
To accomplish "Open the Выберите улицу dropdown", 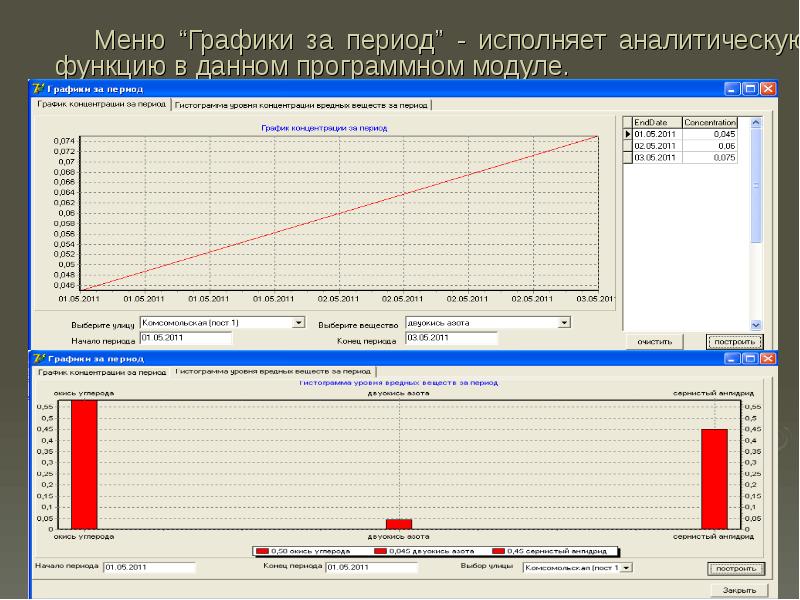I will (x=298, y=323).
